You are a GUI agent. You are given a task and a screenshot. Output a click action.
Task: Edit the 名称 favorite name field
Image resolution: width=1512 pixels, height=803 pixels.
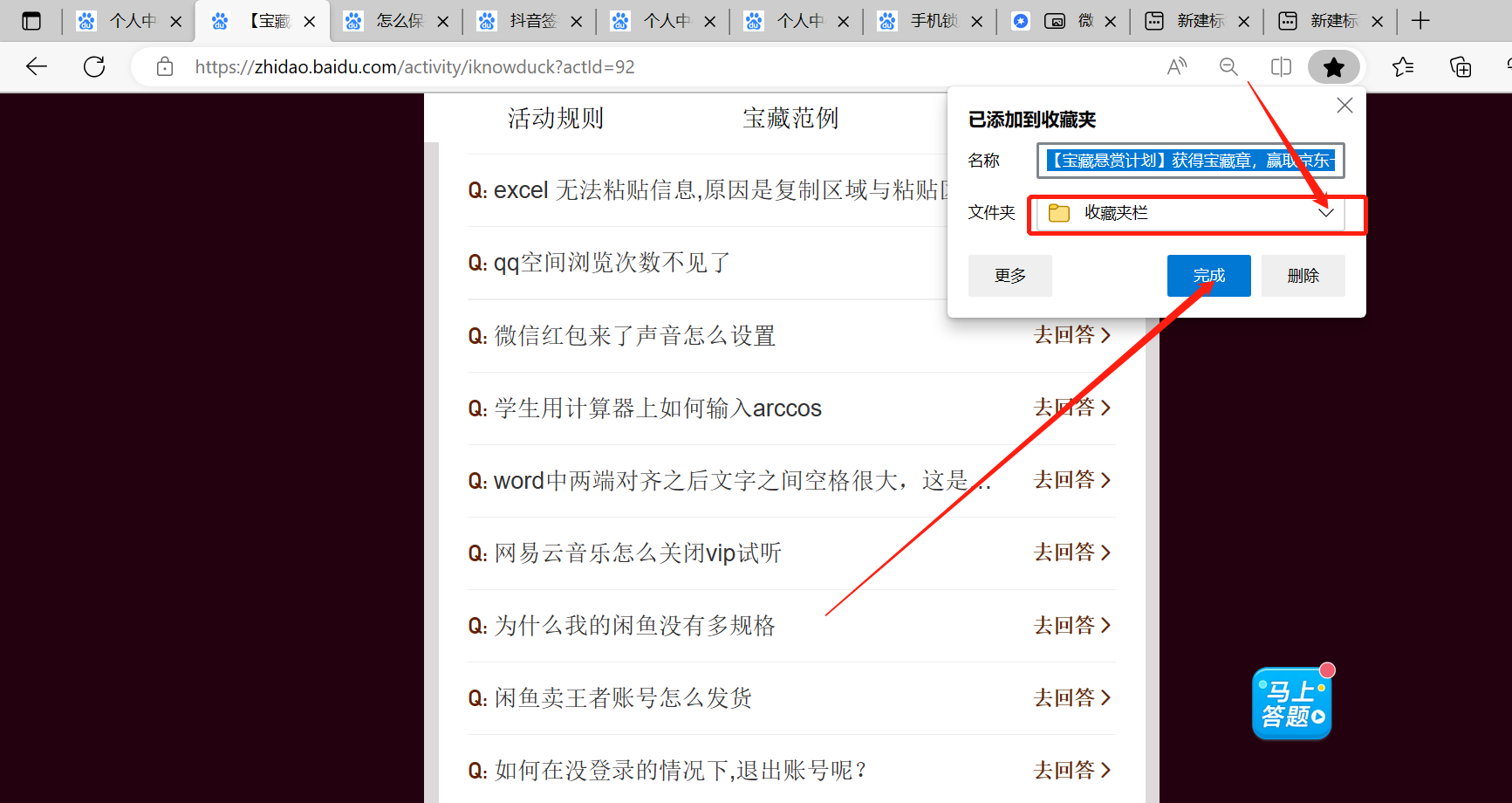pos(1191,161)
